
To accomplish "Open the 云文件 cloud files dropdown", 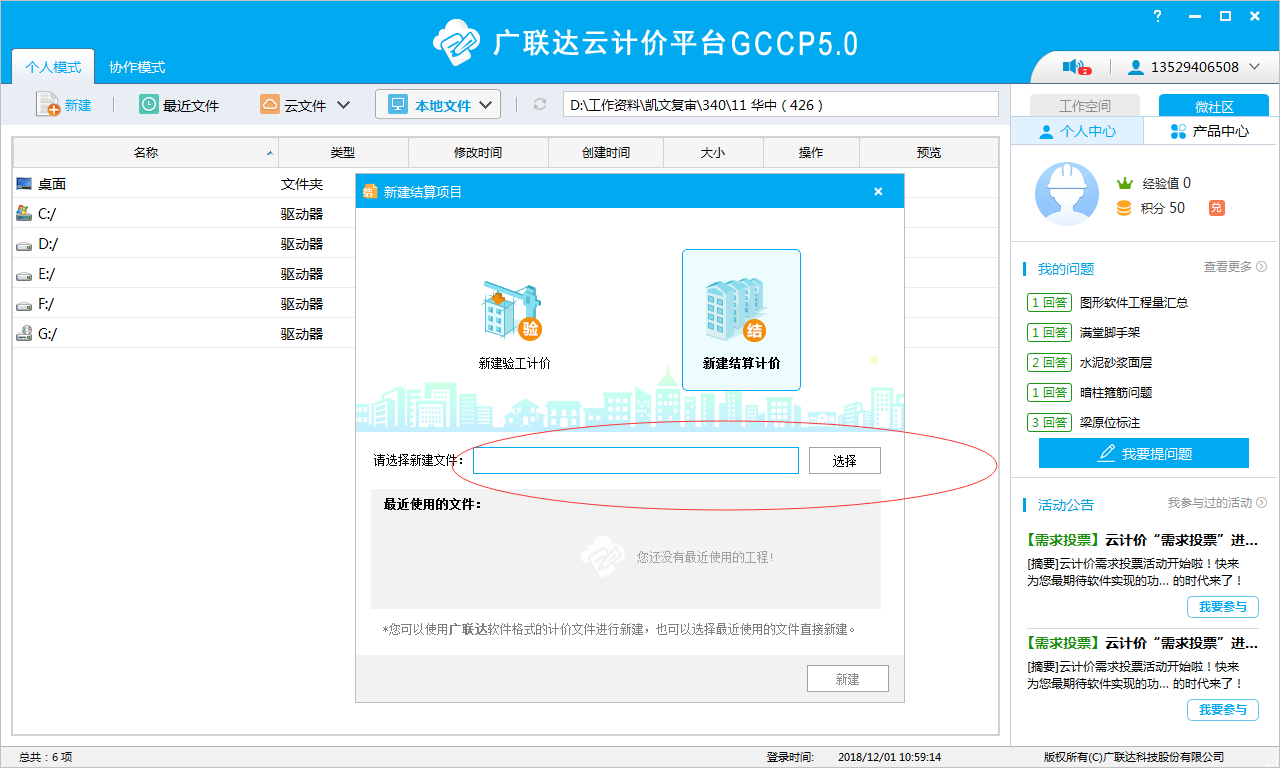I will coord(305,105).
